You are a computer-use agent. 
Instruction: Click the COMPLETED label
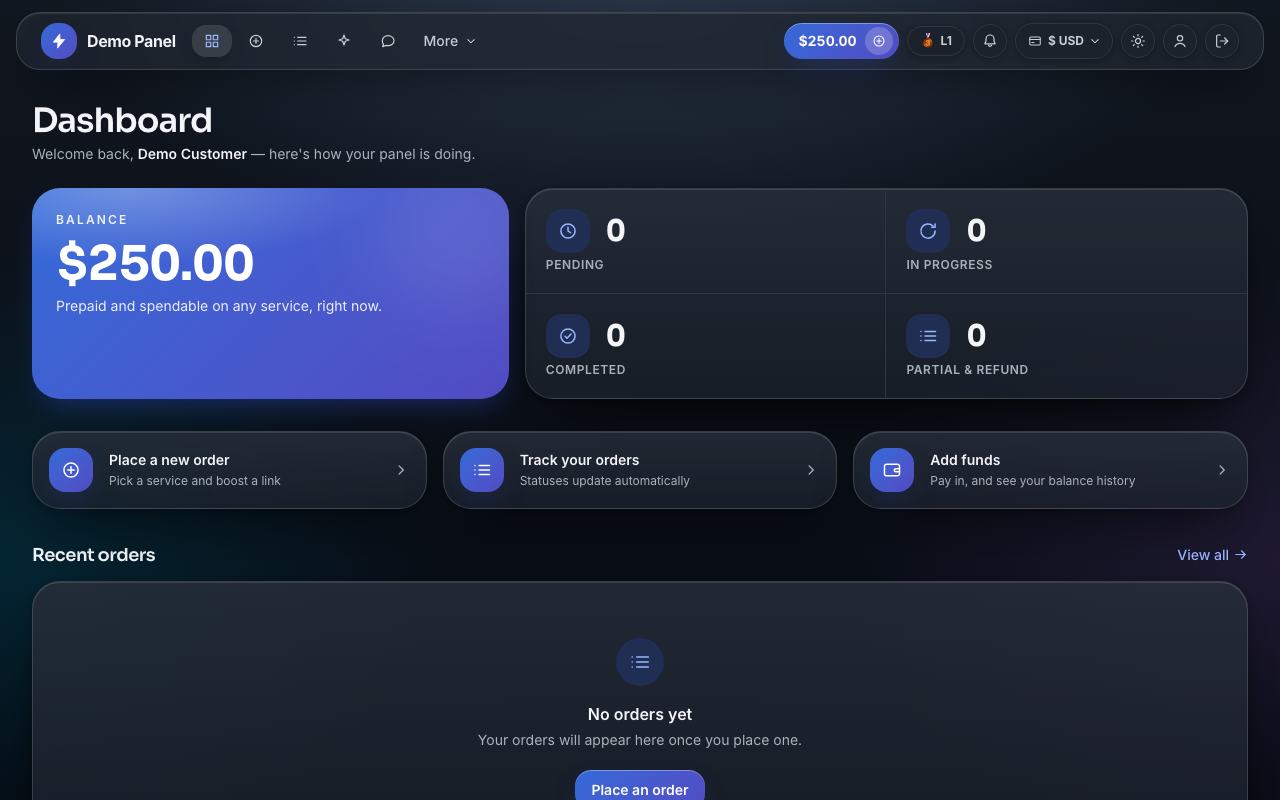(x=586, y=370)
